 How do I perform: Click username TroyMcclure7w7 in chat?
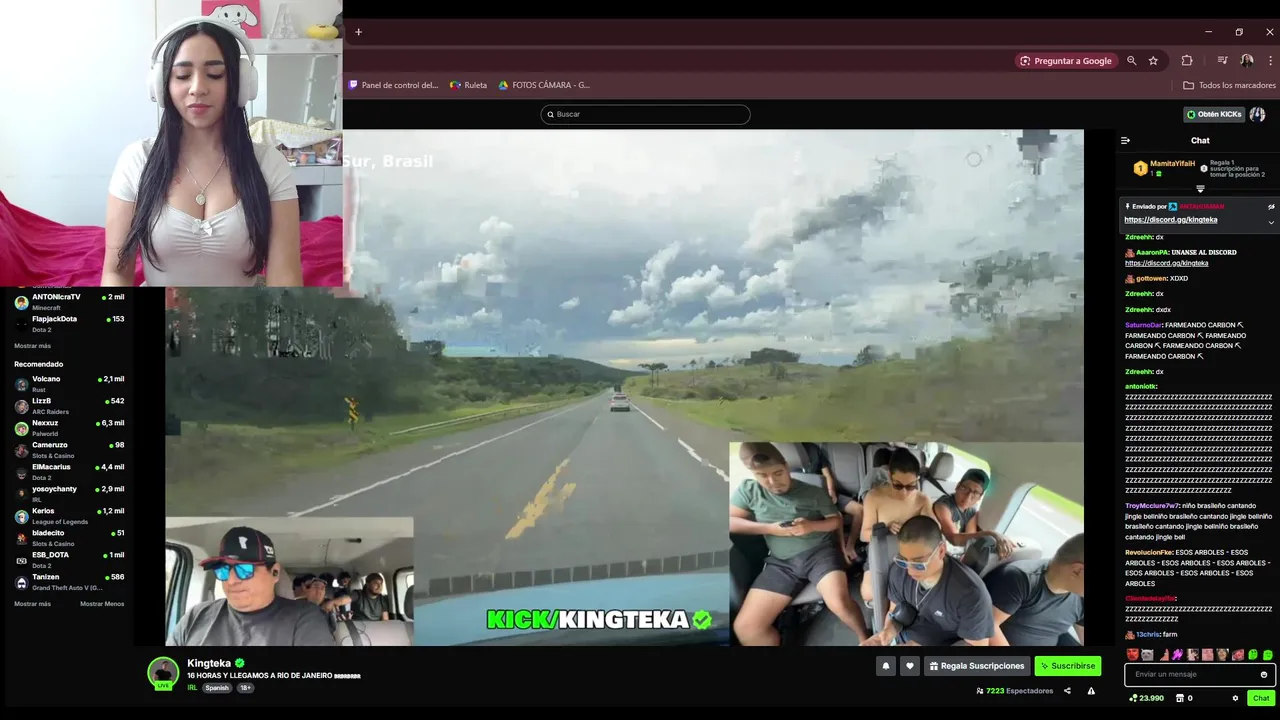coord(1152,506)
